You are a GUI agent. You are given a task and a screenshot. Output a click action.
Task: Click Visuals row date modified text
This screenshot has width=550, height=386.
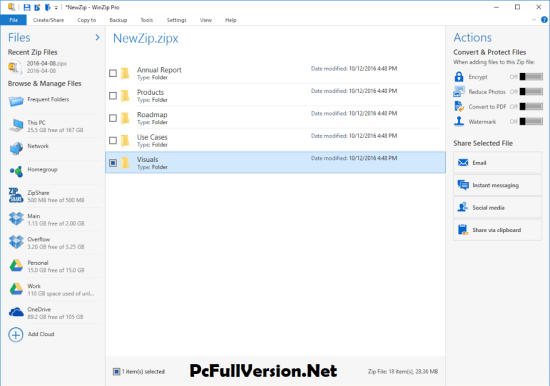tap(354, 158)
